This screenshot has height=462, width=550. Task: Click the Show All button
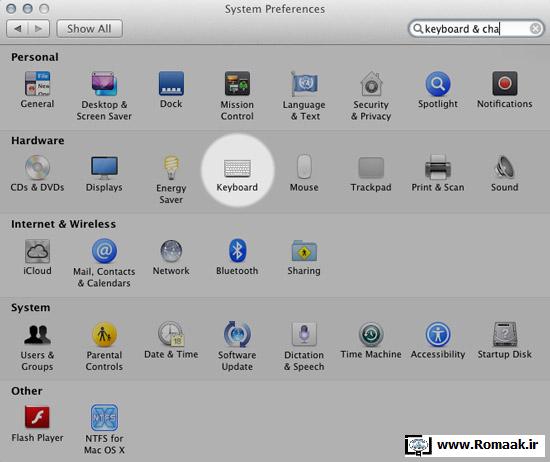pos(89,28)
